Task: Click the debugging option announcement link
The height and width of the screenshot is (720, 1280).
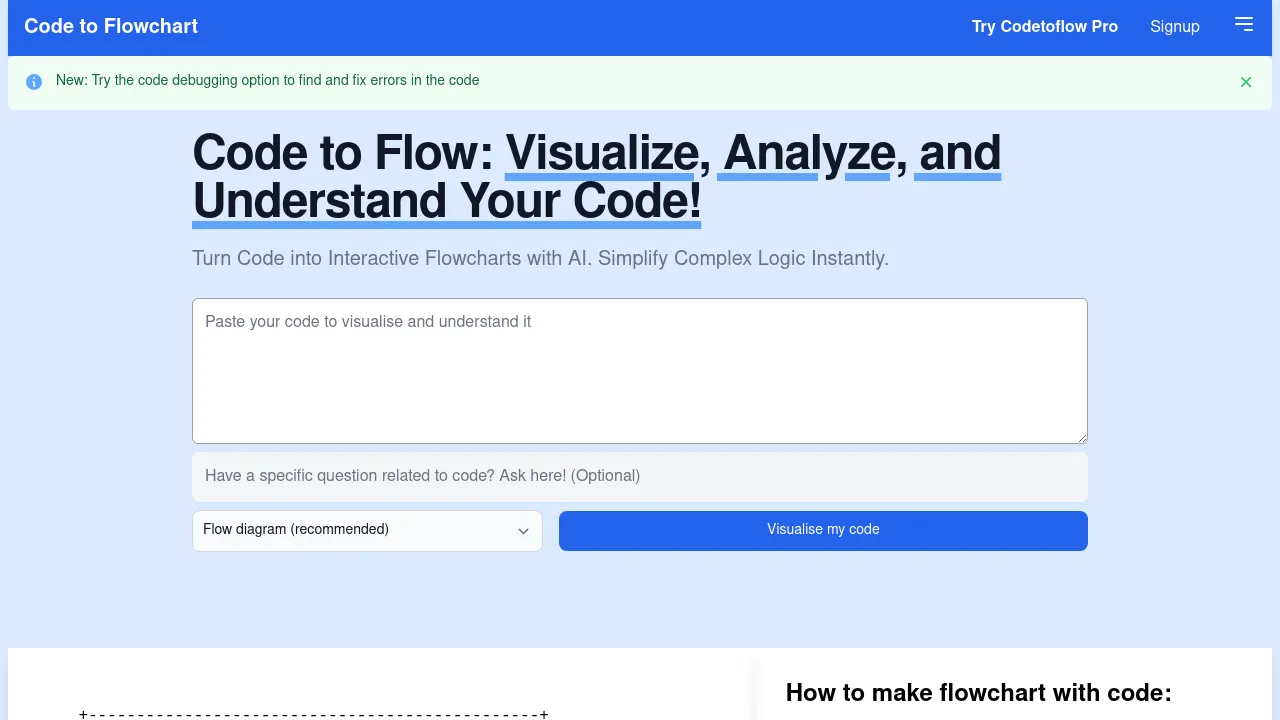Action: (268, 80)
